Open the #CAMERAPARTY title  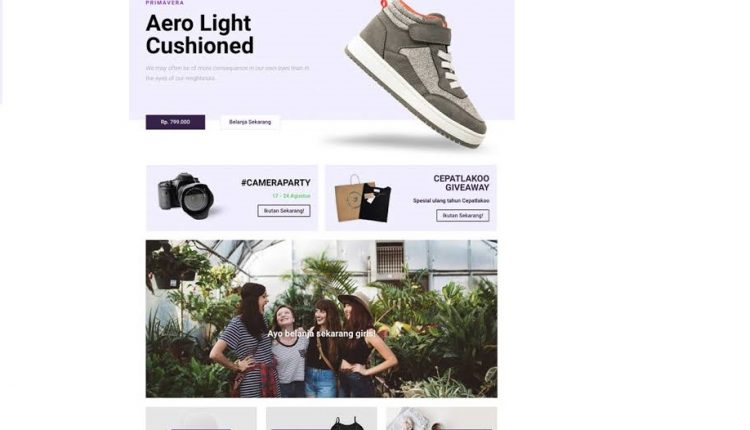(x=276, y=183)
